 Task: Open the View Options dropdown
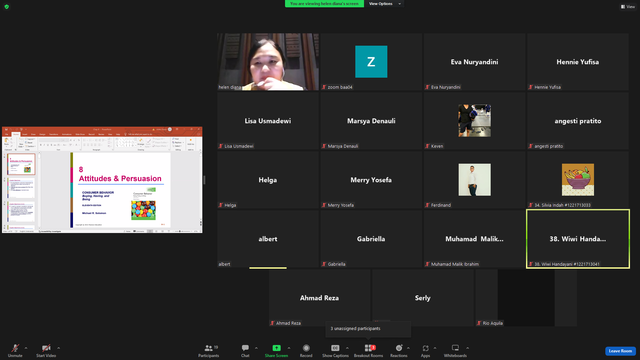tap(385, 4)
